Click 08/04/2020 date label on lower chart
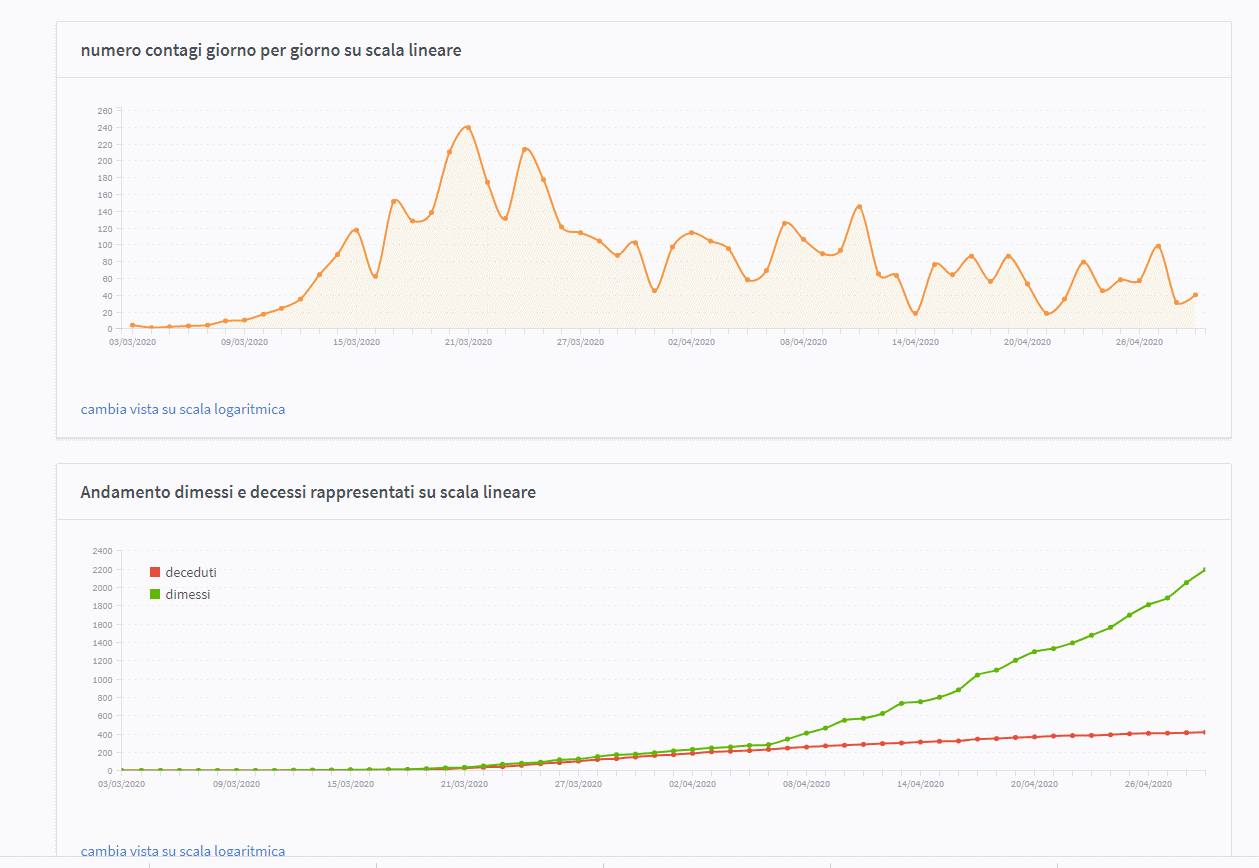Image resolution: width=1259 pixels, height=868 pixels. (x=806, y=784)
